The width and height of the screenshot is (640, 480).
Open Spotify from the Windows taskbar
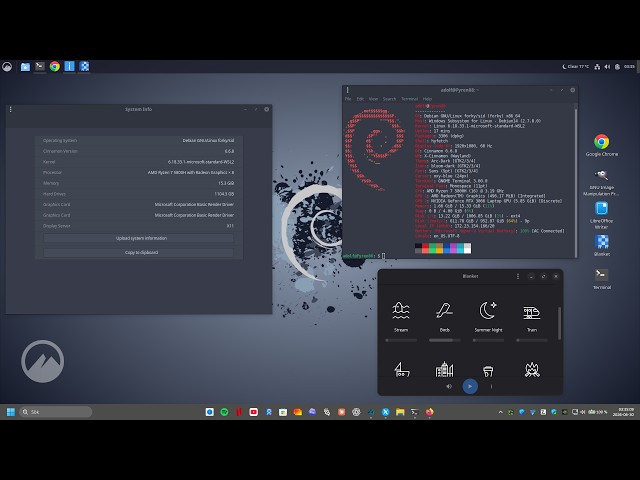pyautogui.click(x=224, y=412)
